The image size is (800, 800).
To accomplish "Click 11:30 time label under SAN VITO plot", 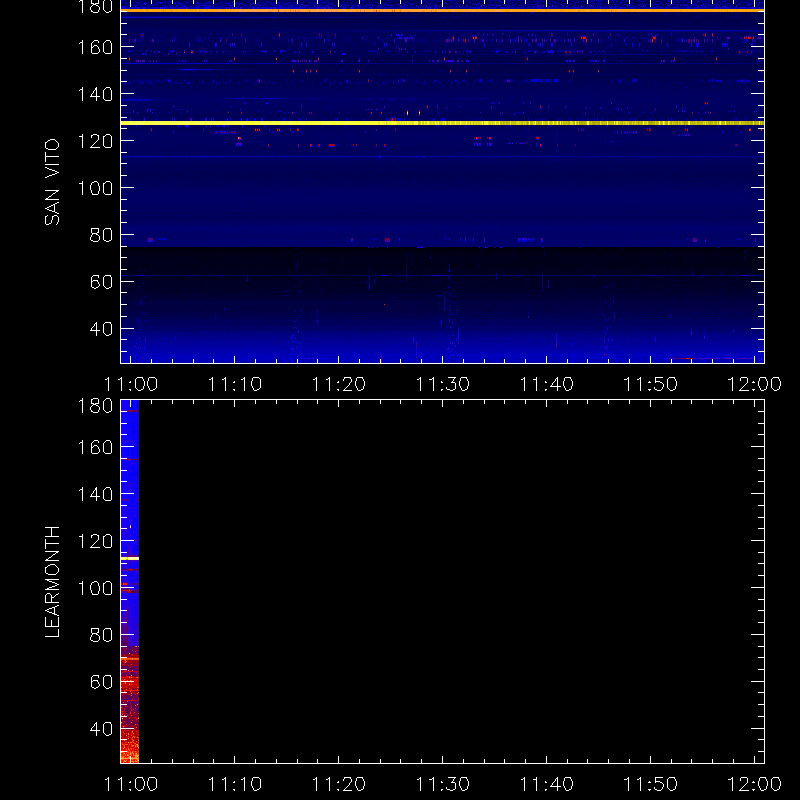I will click(443, 384).
